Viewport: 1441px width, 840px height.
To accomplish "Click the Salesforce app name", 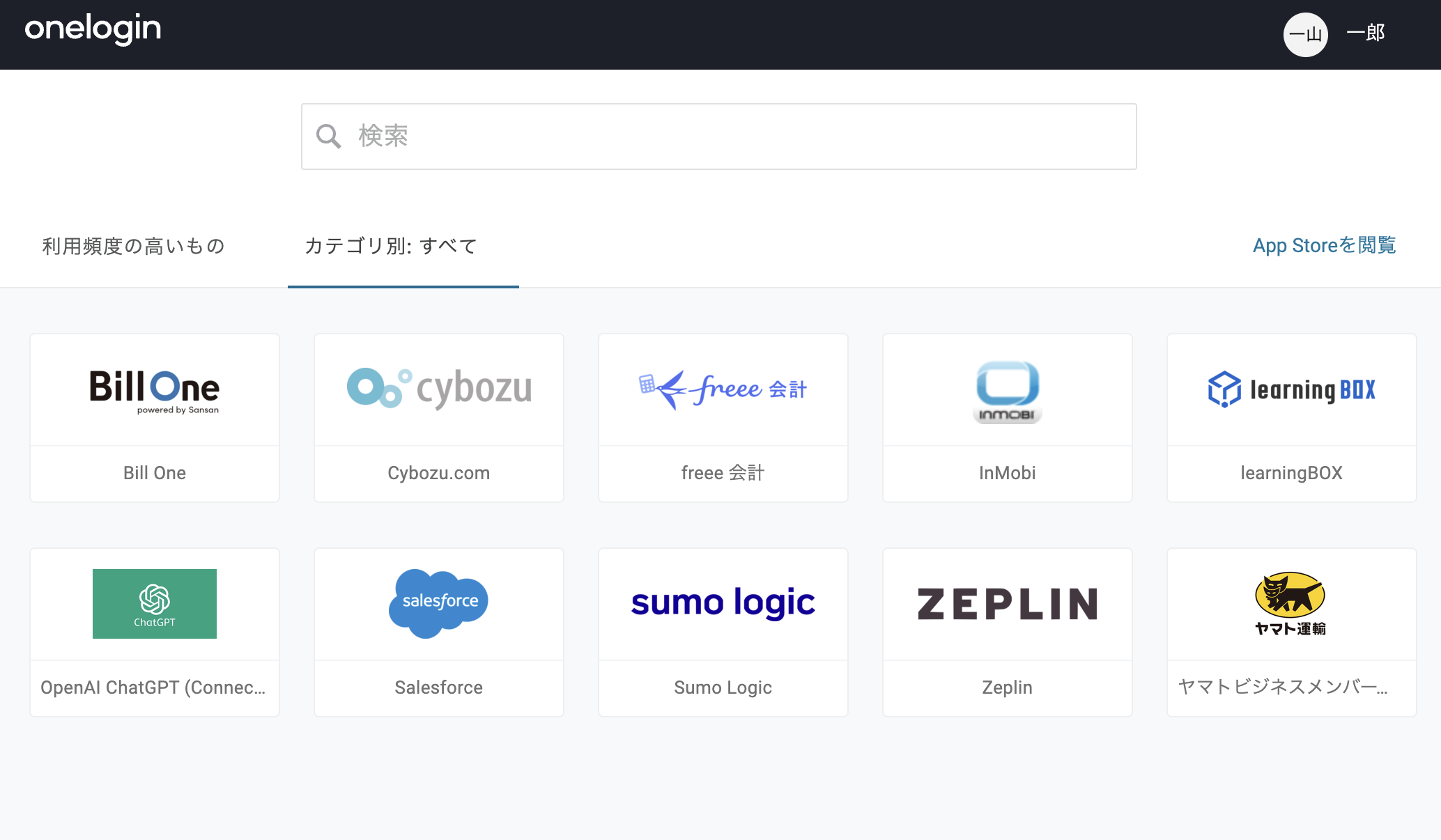I will 438,687.
